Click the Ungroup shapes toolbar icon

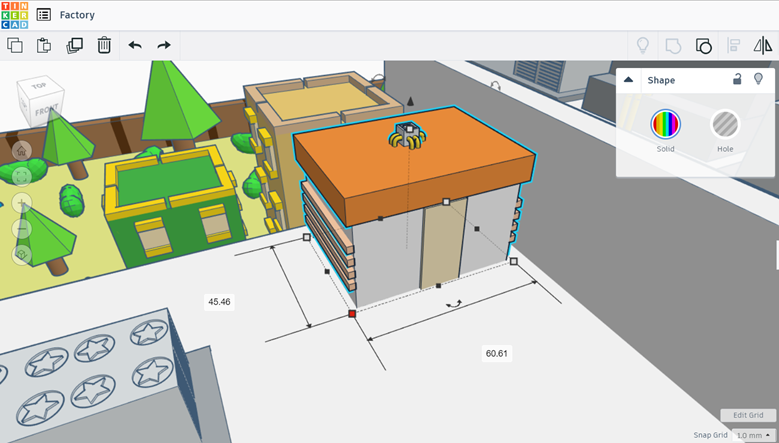703,46
